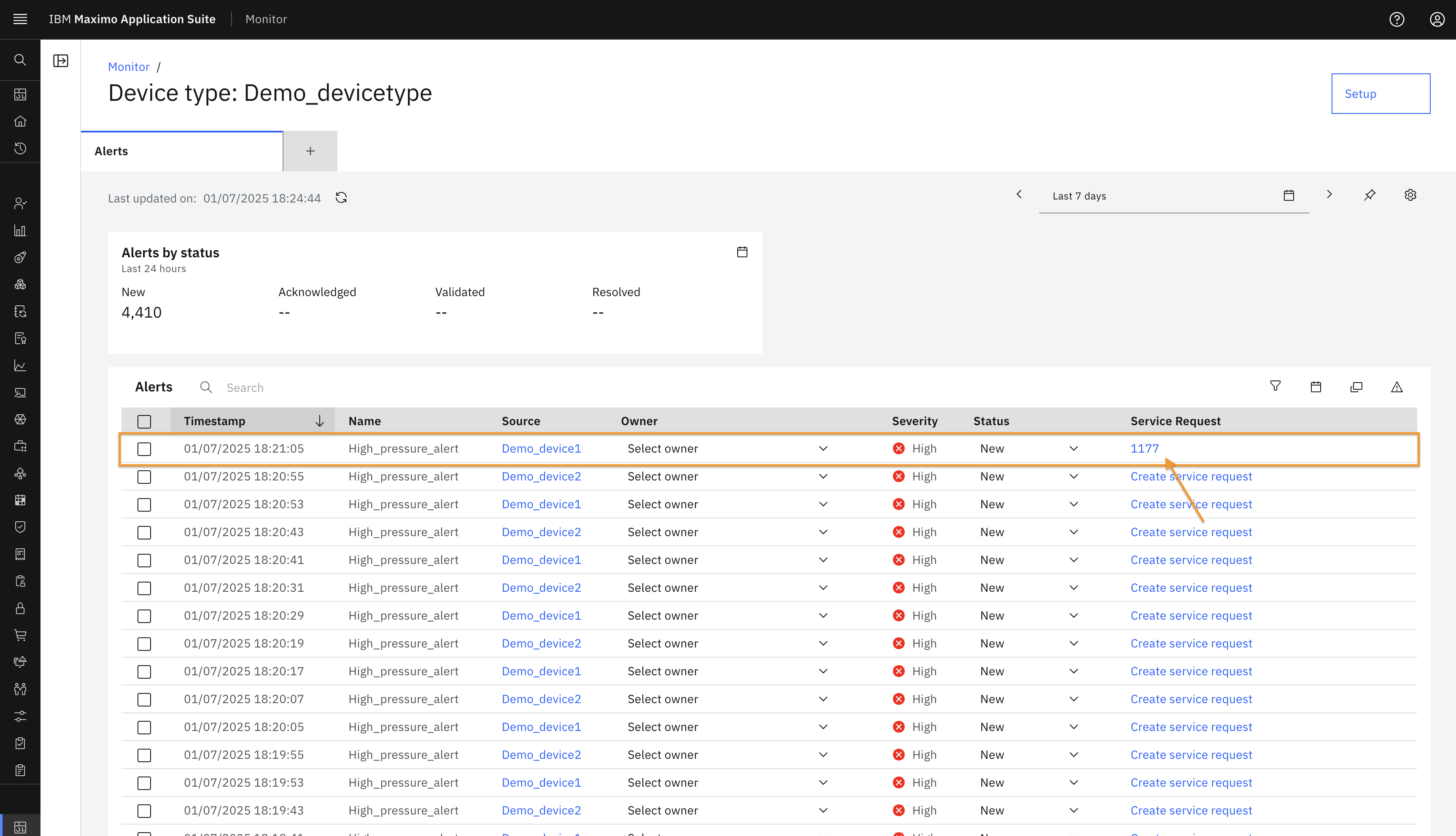Viewport: 1456px width, 836px height.
Task: Open Status dropdown for 18:20:53 alert
Action: (1030, 504)
